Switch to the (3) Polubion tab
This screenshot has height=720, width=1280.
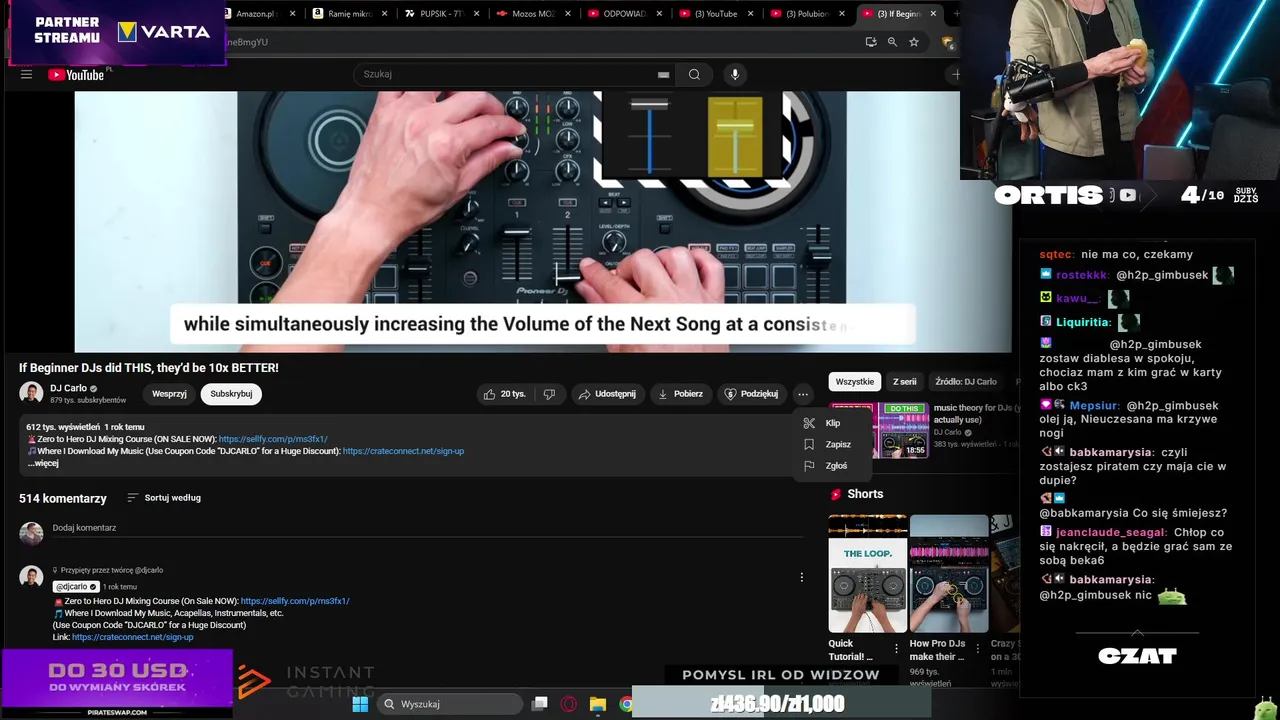tap(806, 14)
